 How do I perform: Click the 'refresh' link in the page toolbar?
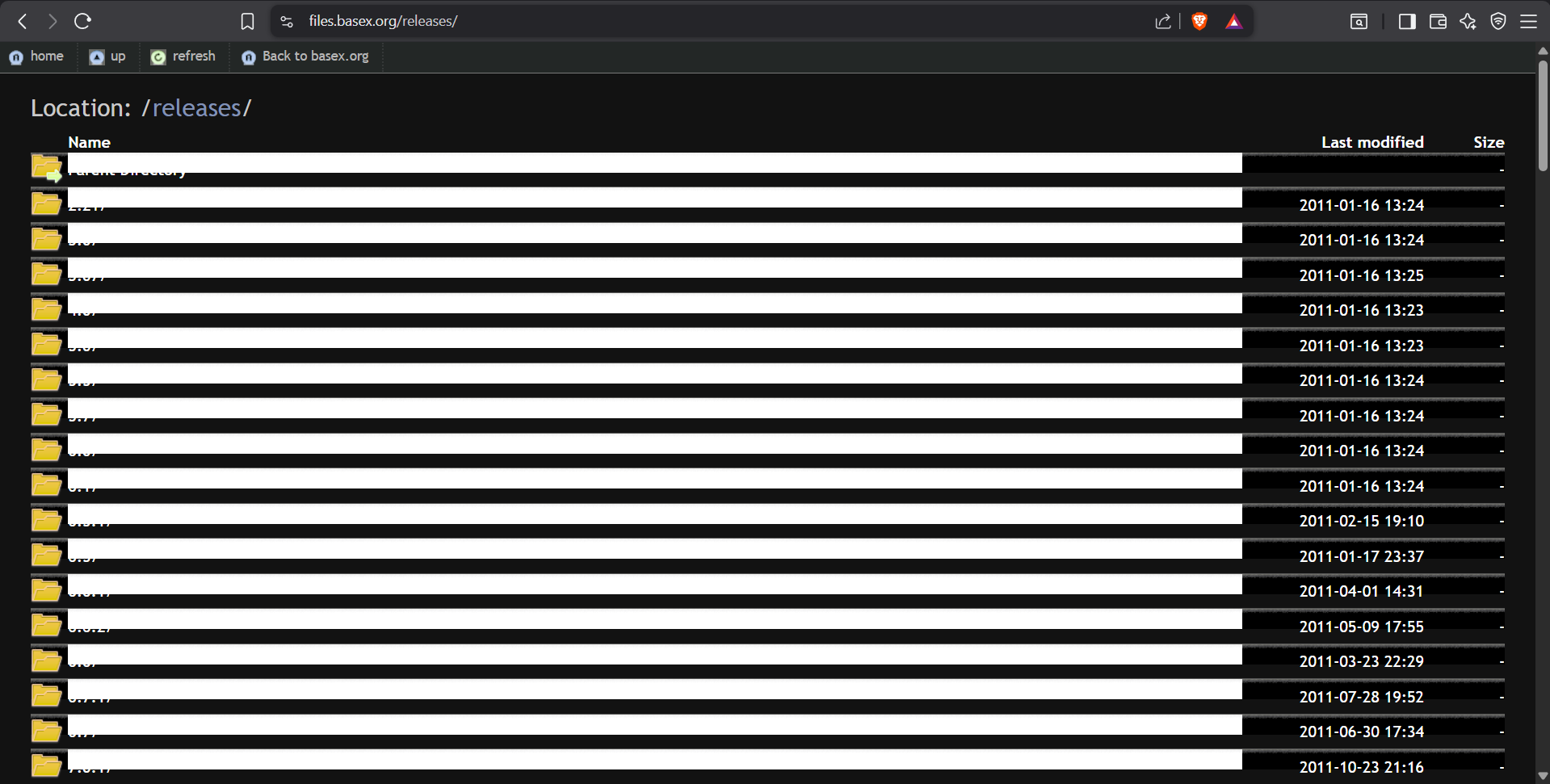184,57
